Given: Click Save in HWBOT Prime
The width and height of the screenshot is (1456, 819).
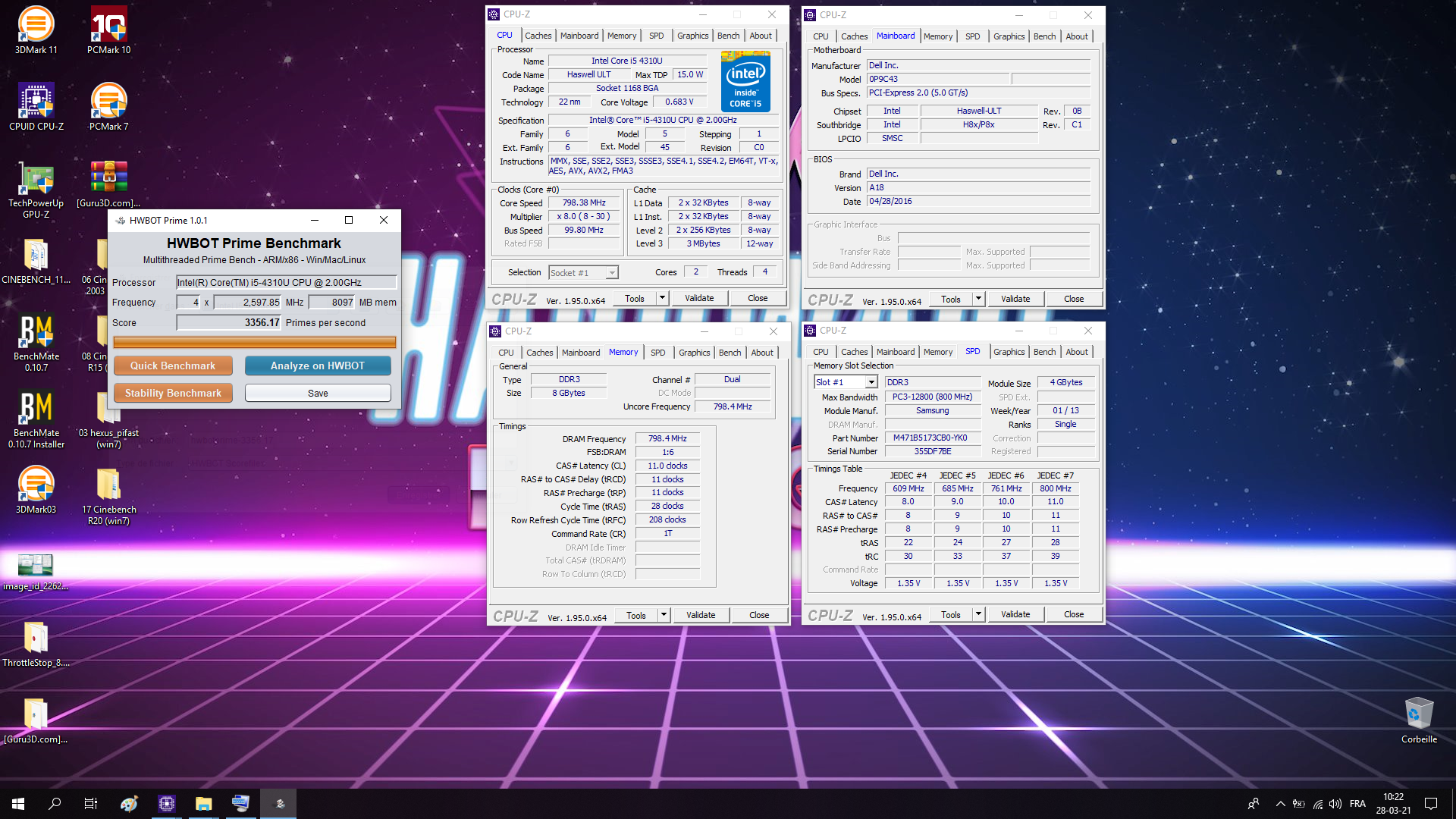Looking at the screenshot, I should pos(318,393).
